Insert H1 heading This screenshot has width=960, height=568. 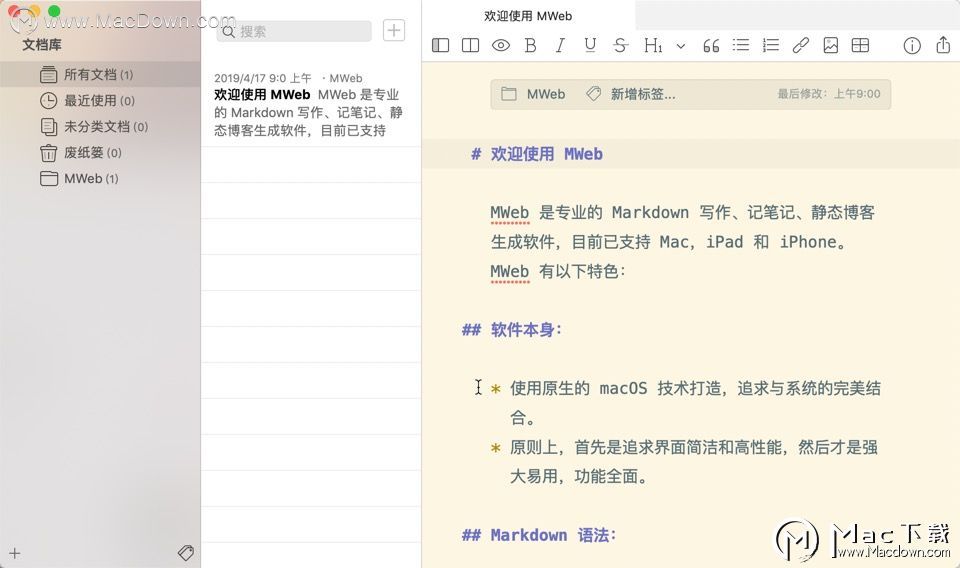pyautogui.click(x=653, y=45)
